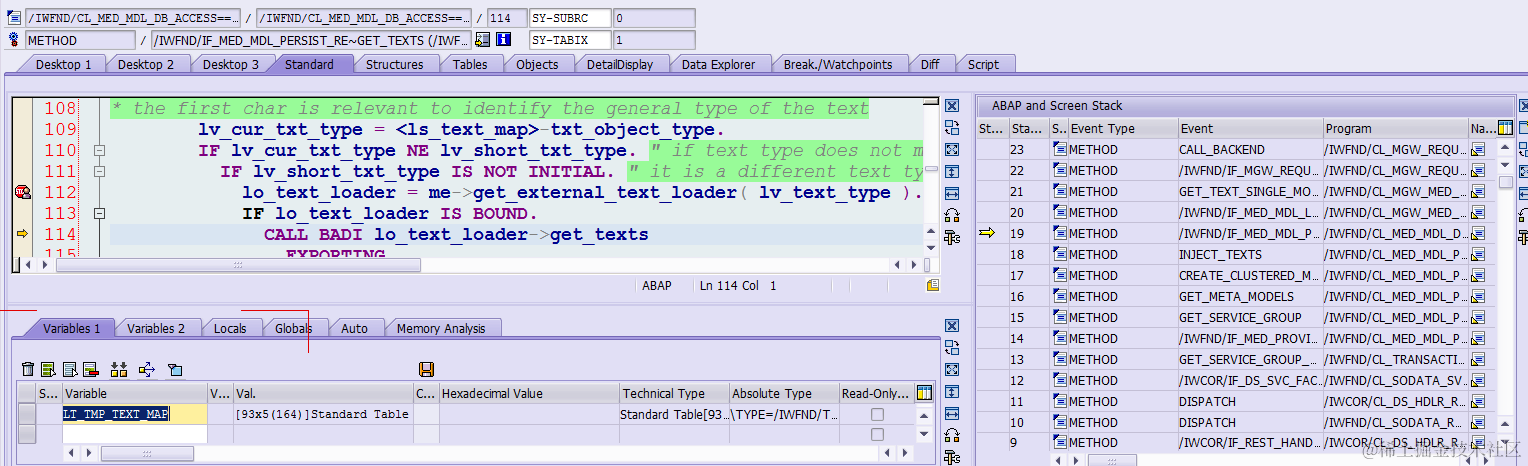Switch to the Globals tab
The width and height of the screenshot is (1528, 466).
pyautogui.click(x=294, y=328)
